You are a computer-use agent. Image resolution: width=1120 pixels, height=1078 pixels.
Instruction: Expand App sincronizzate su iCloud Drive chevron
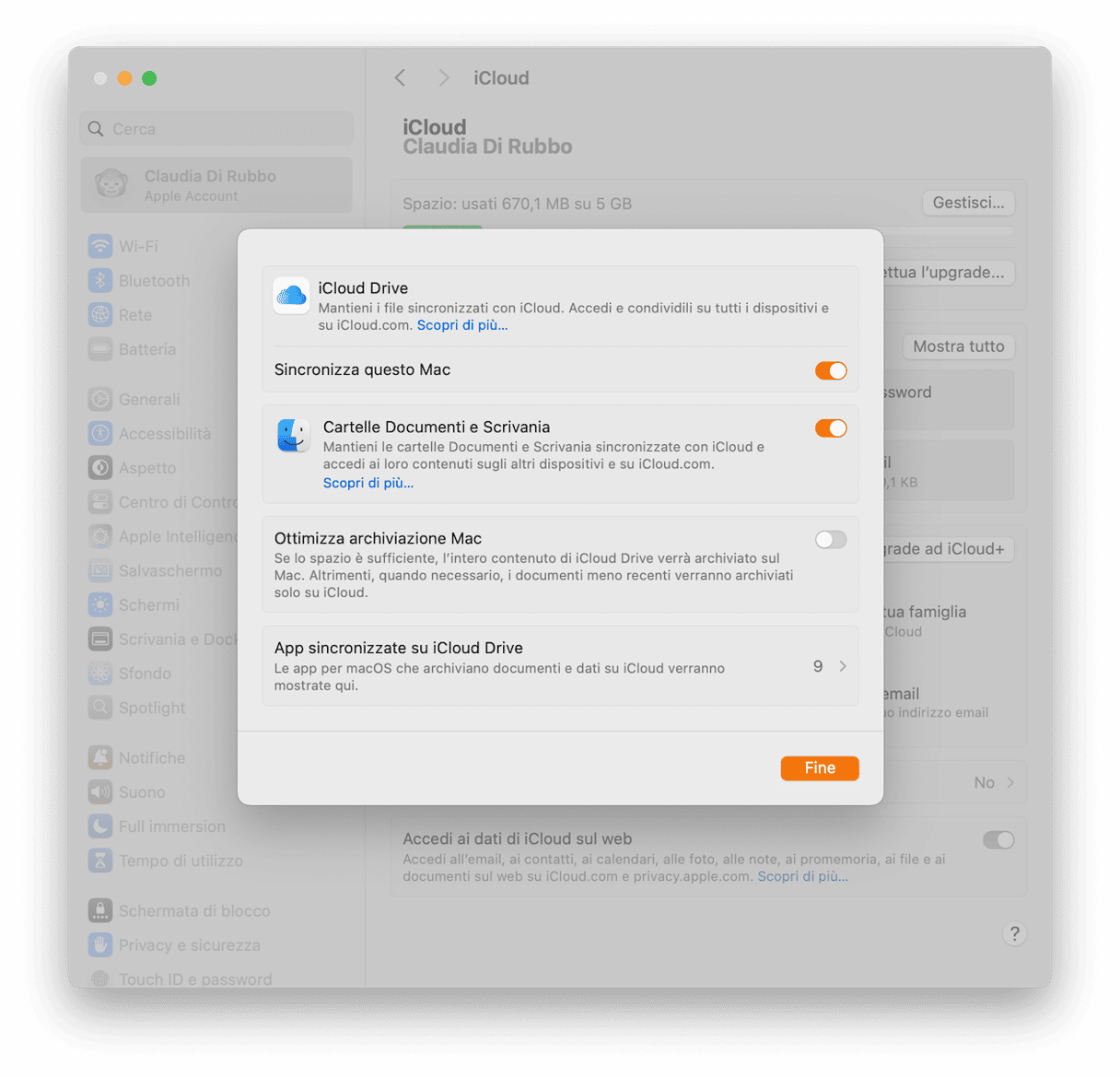tap(842, 666)
